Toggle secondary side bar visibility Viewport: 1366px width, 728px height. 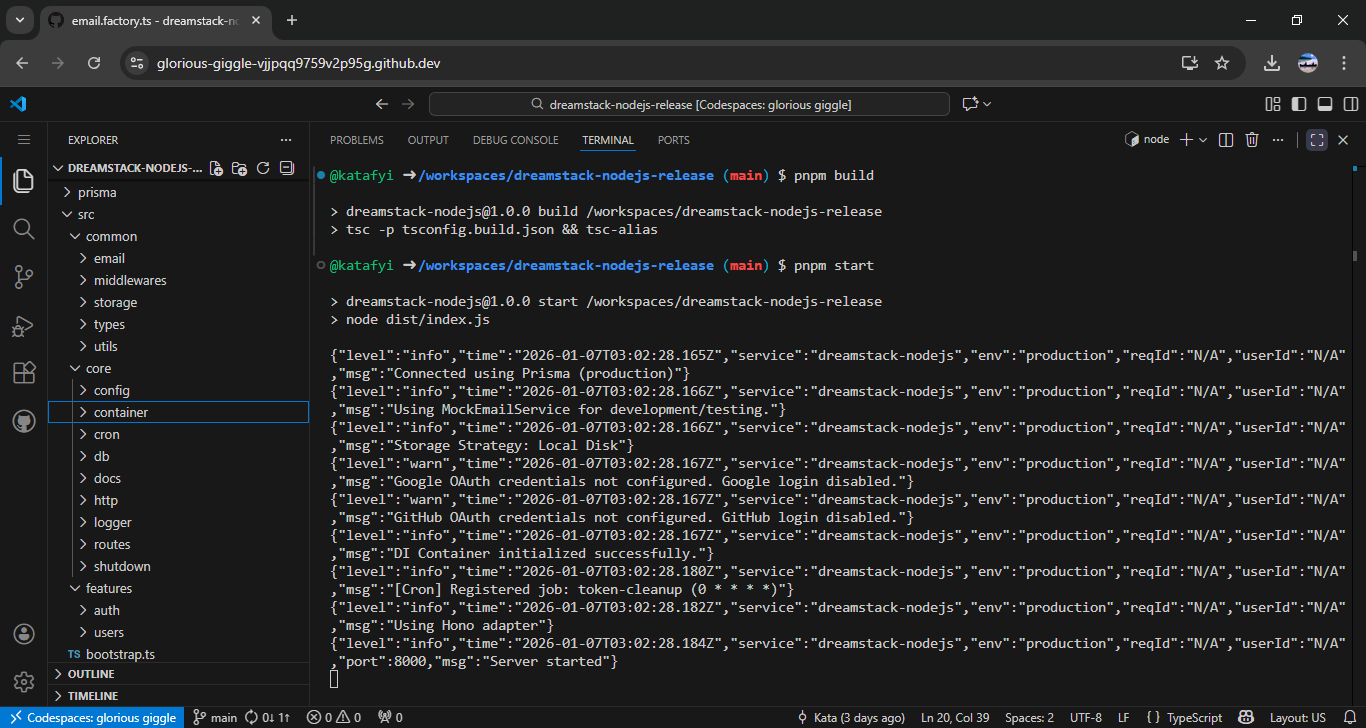1351,104
